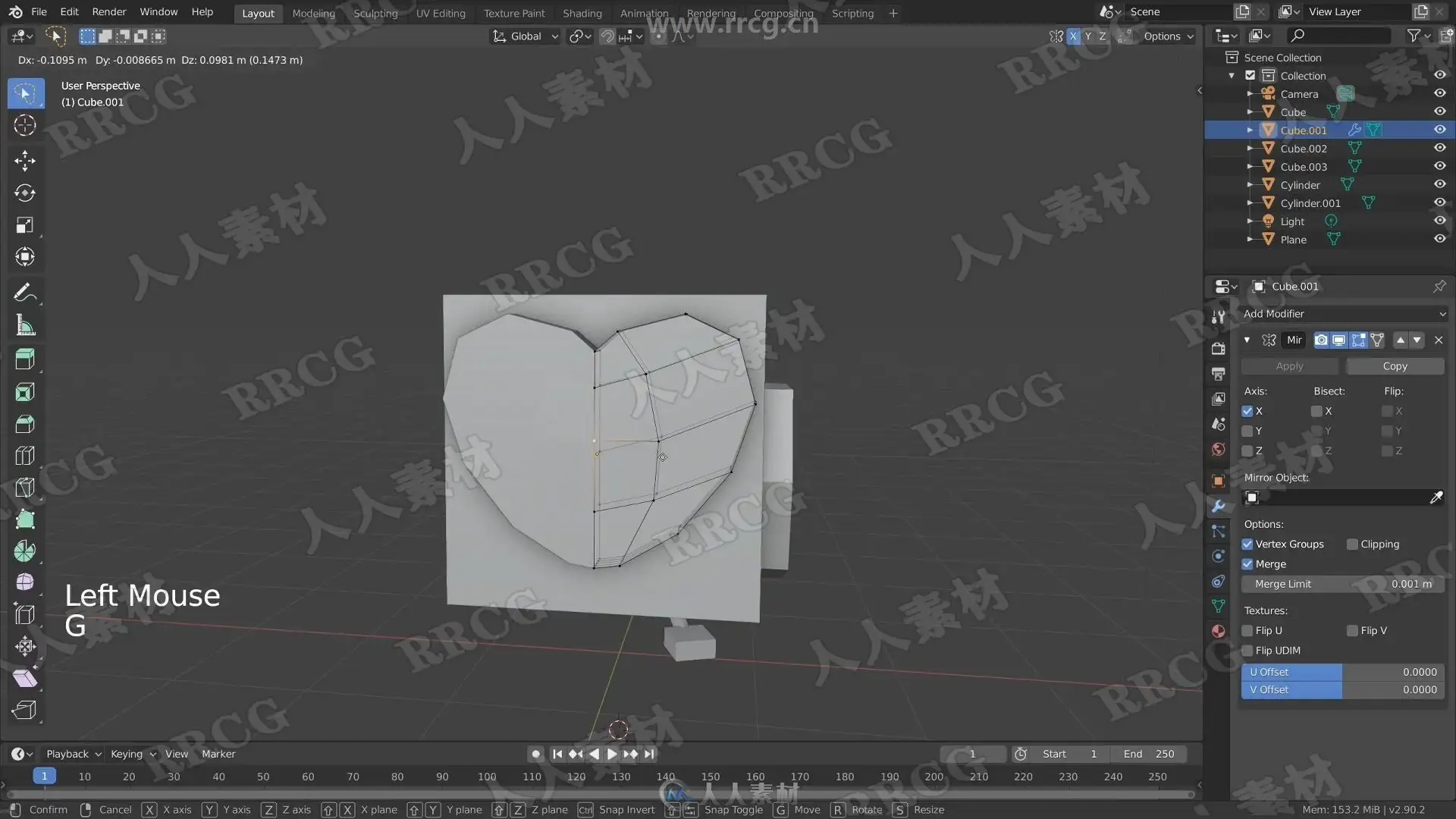1456x819 pixels.
Task: Select the Cursor tool icon
Action: point(24,125)
